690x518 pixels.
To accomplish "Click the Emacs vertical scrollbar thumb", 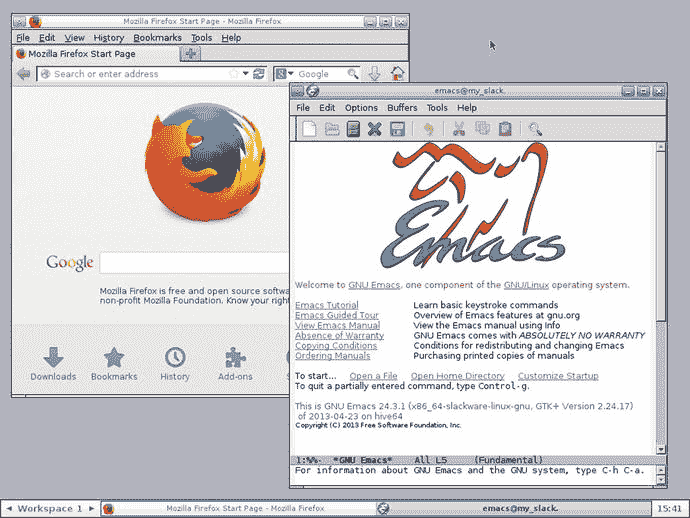I will (661, 235).
